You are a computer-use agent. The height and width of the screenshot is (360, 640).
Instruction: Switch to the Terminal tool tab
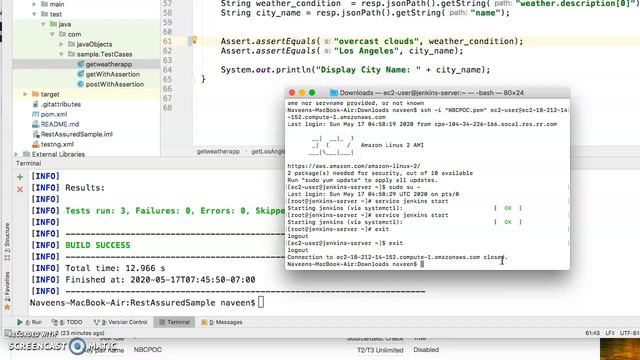(175, 322)
